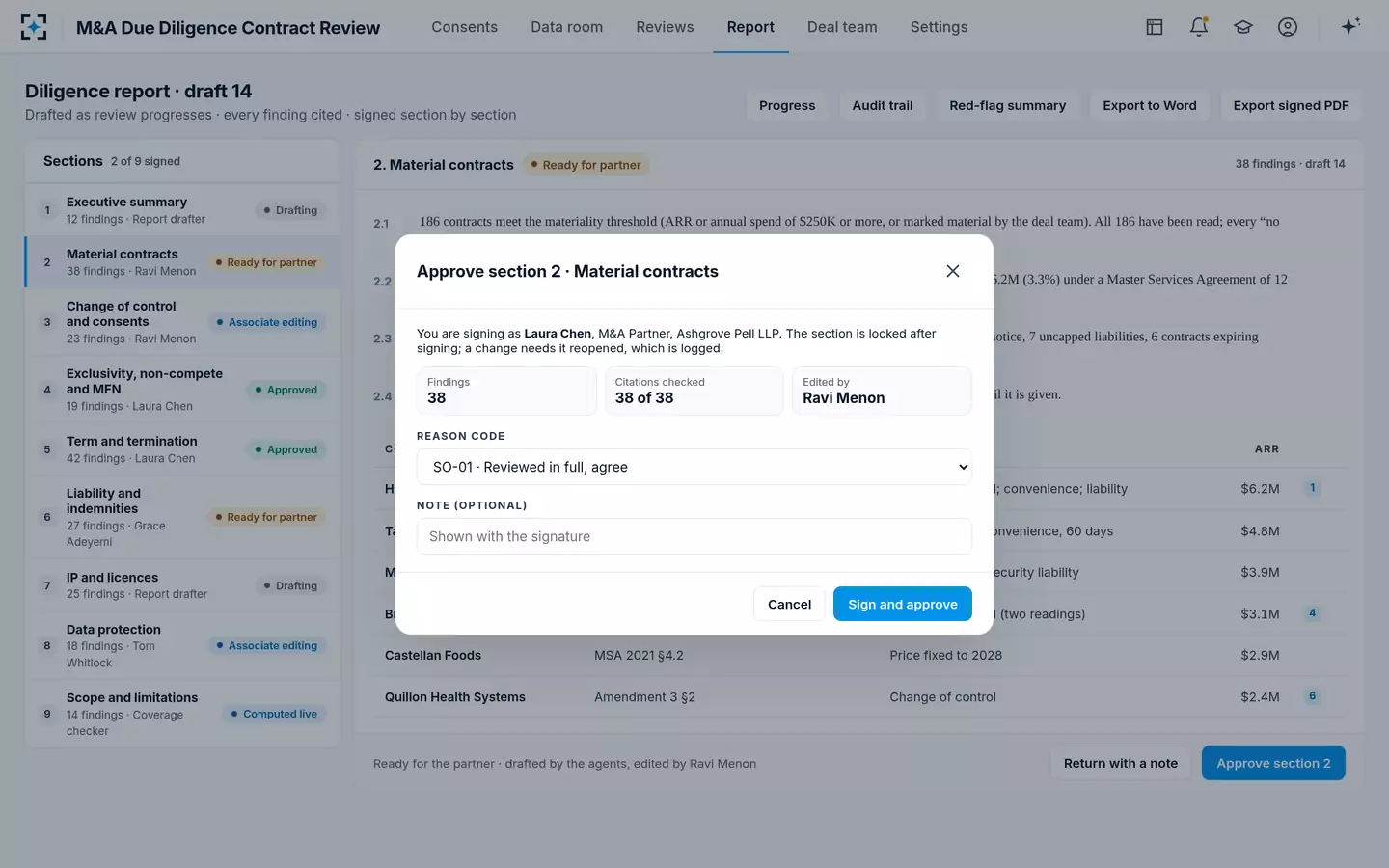Open the user account icon
1389x868 pixels.
[x=1288, y=27]
